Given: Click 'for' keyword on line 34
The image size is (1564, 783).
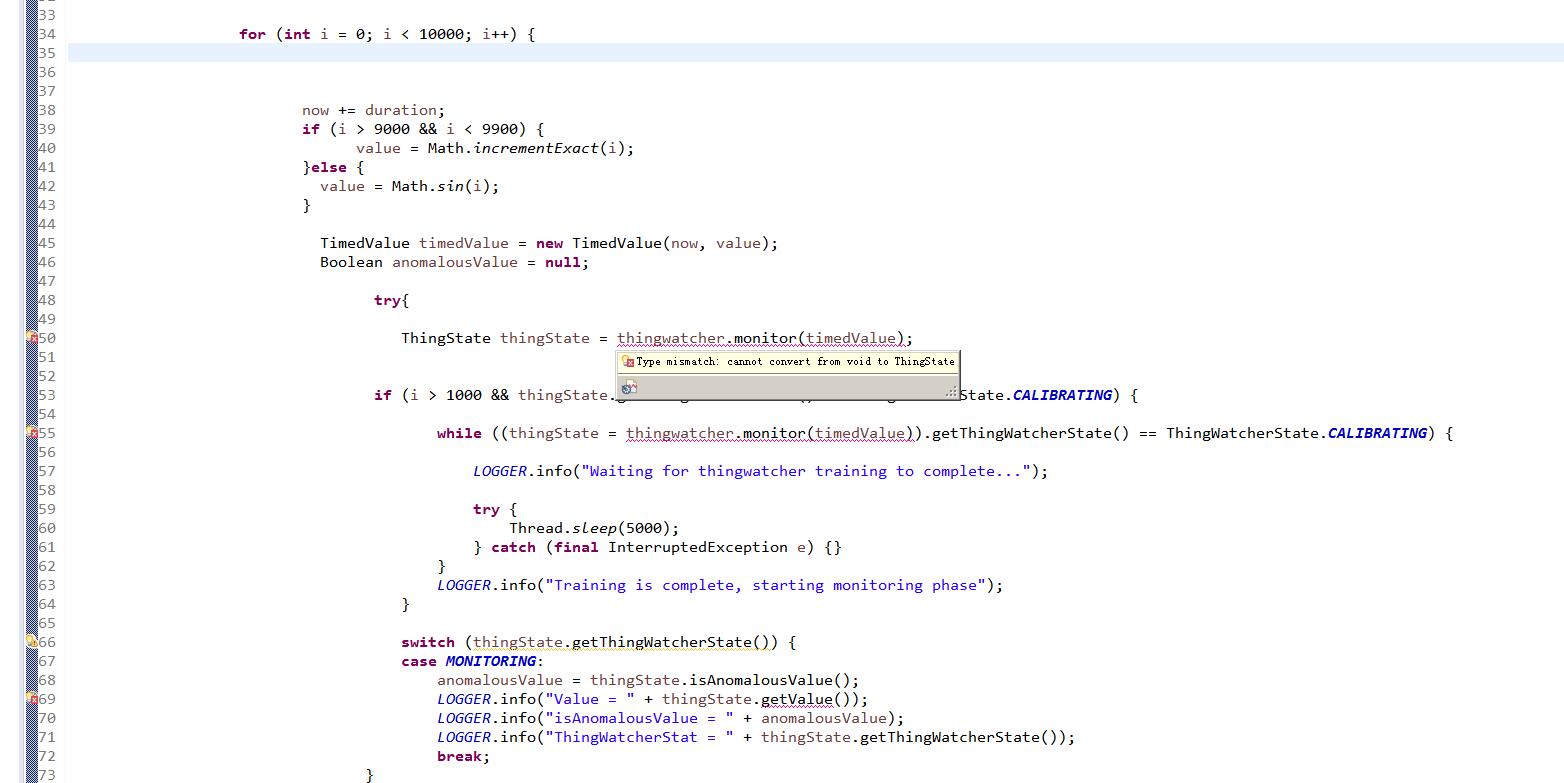Looking at the screenshot, I should [252, 34].
